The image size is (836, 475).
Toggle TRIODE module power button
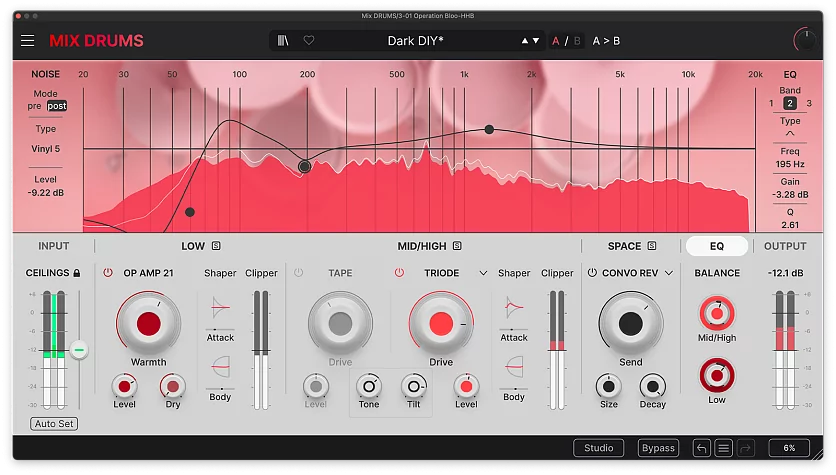point(399,272)
